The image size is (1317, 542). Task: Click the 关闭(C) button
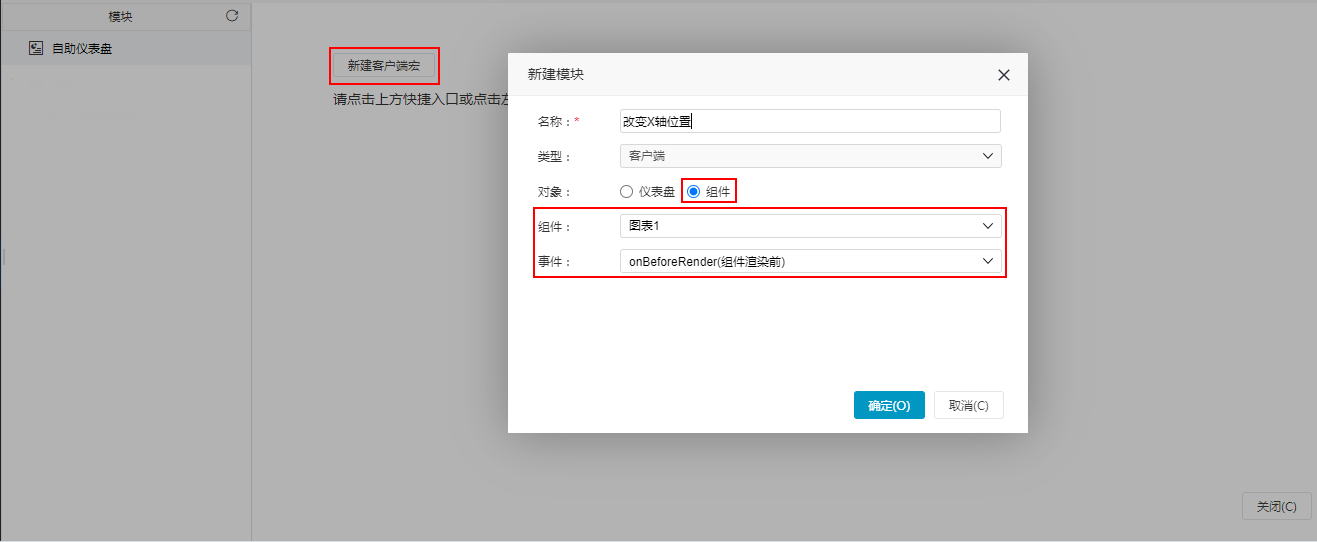[1276, 506]
